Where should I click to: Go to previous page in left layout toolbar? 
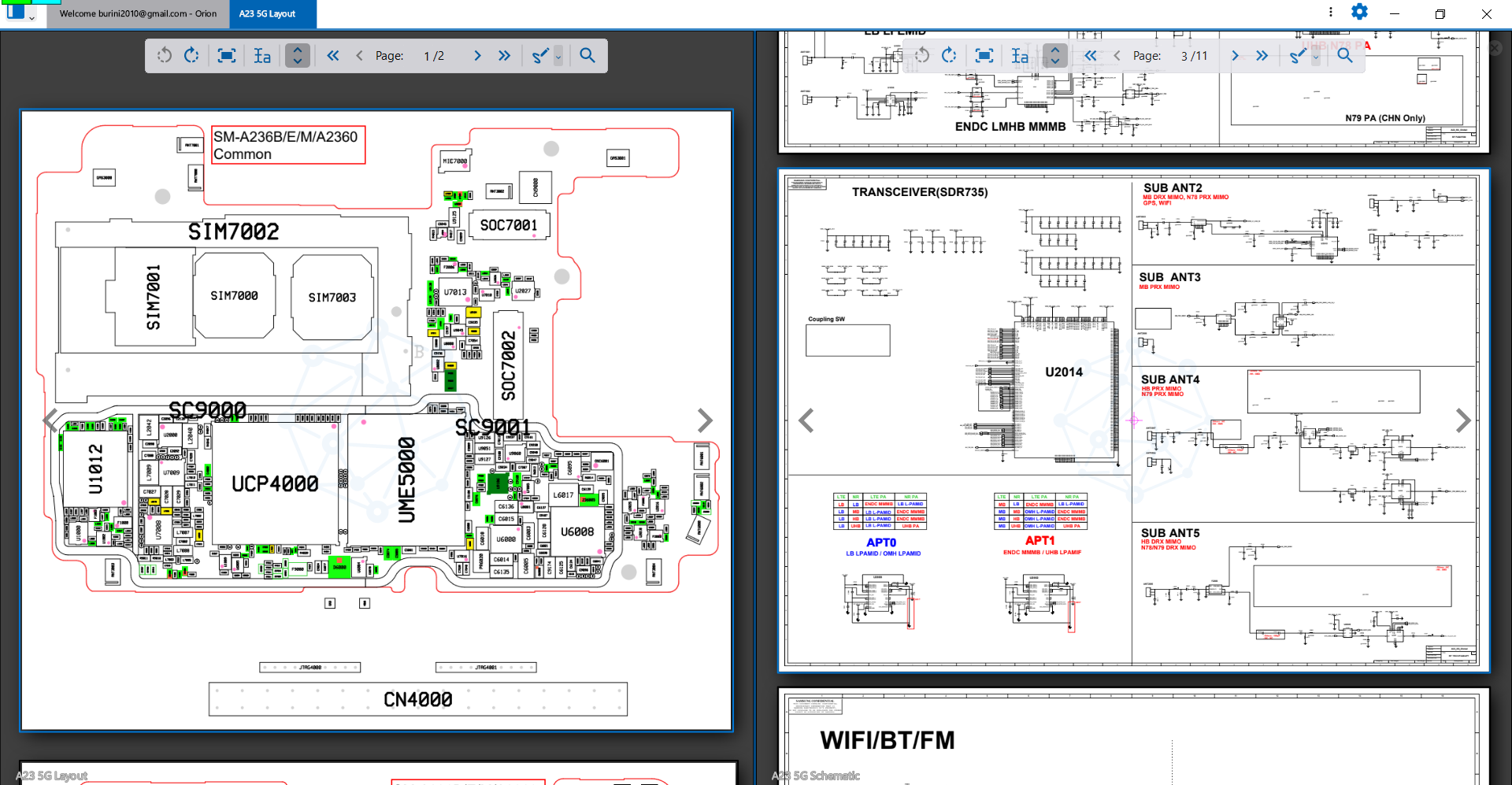[359, 56]
